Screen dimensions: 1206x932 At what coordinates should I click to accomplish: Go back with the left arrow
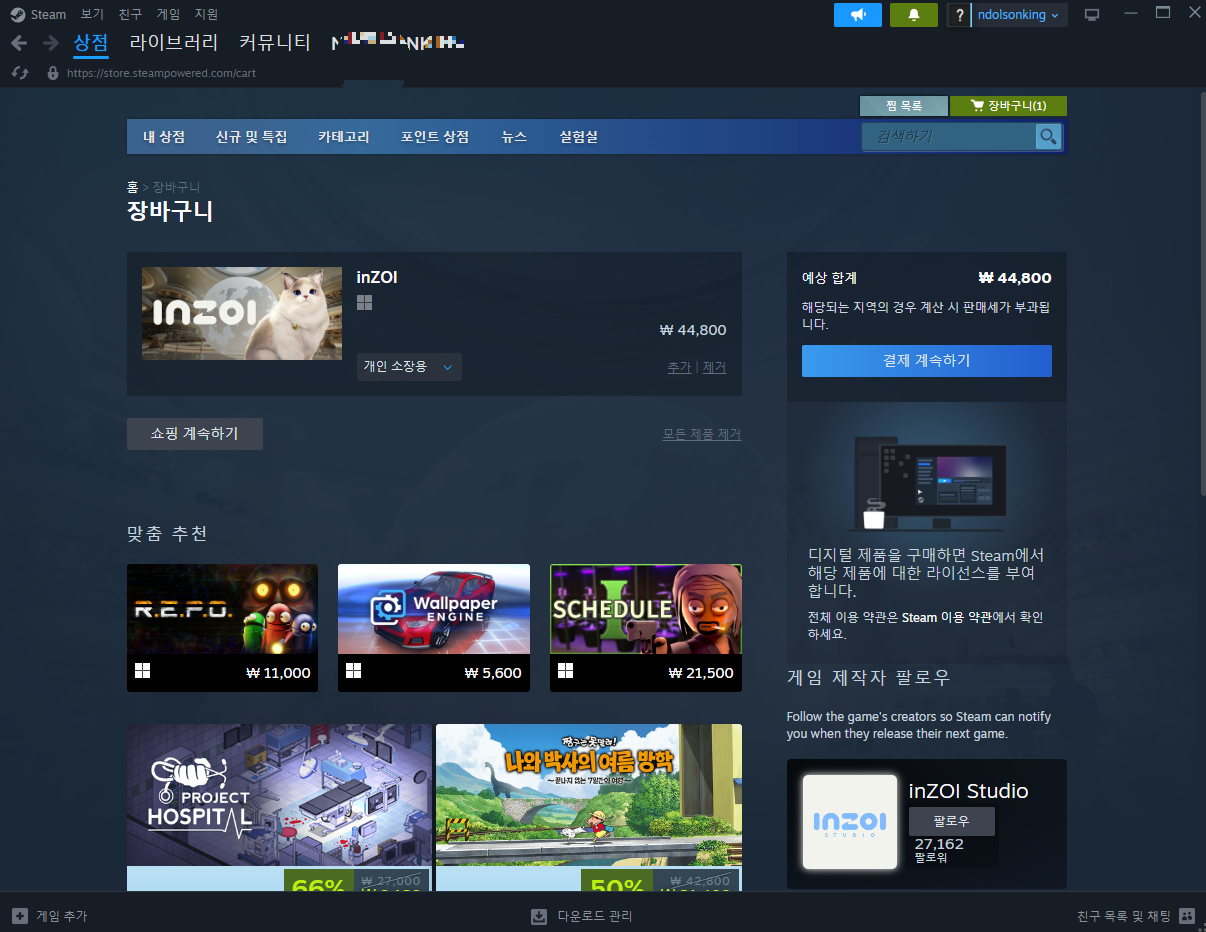19,43
